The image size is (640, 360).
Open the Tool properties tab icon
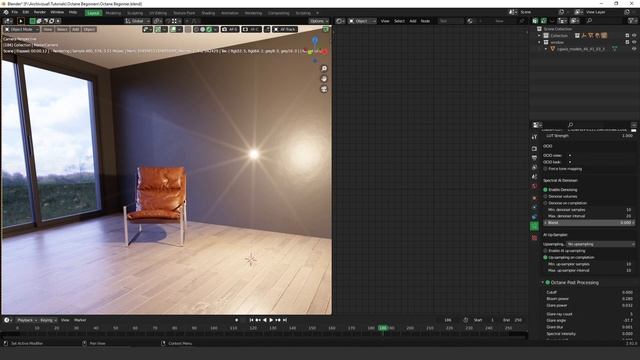coord(534,137)
